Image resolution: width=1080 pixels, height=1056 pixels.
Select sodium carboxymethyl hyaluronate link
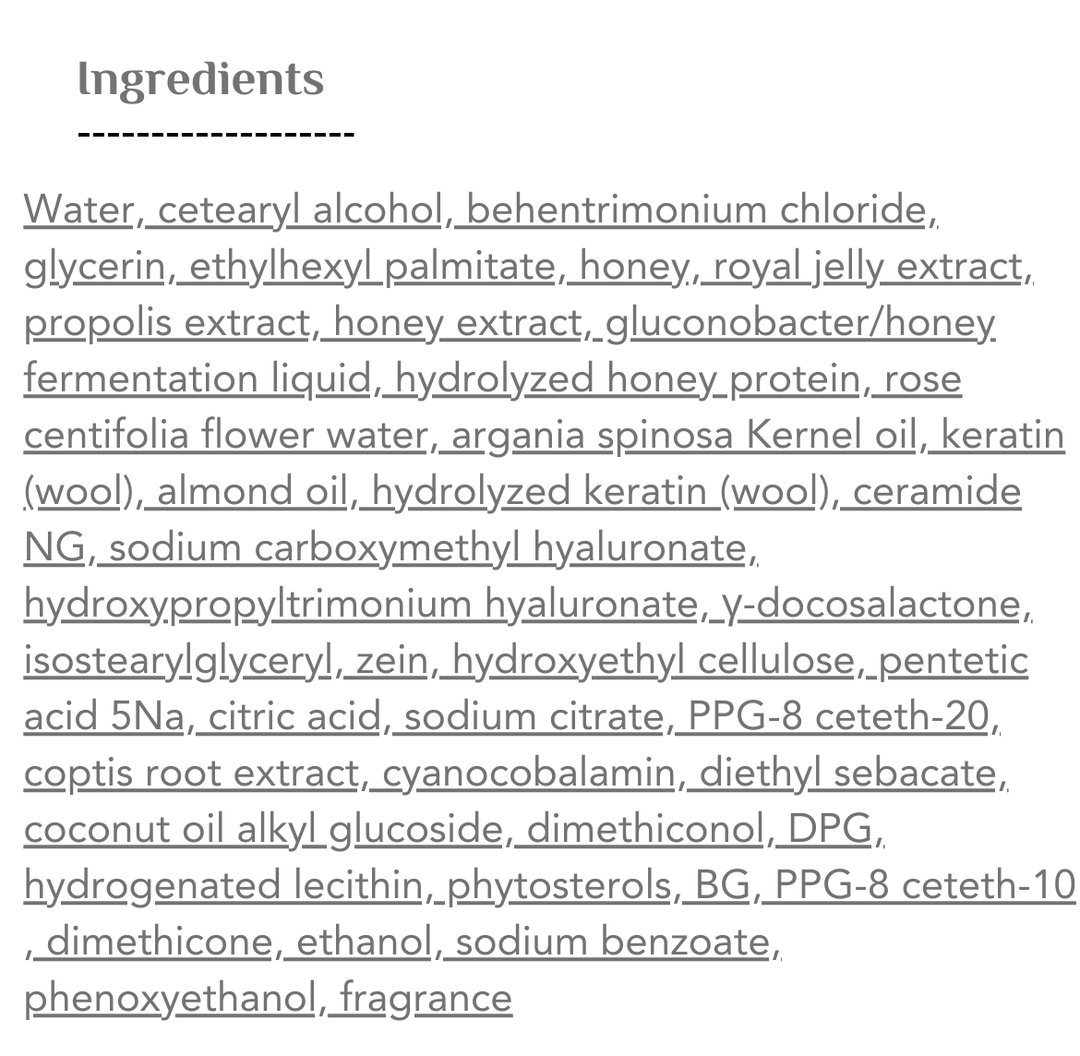tap(428, 548)
